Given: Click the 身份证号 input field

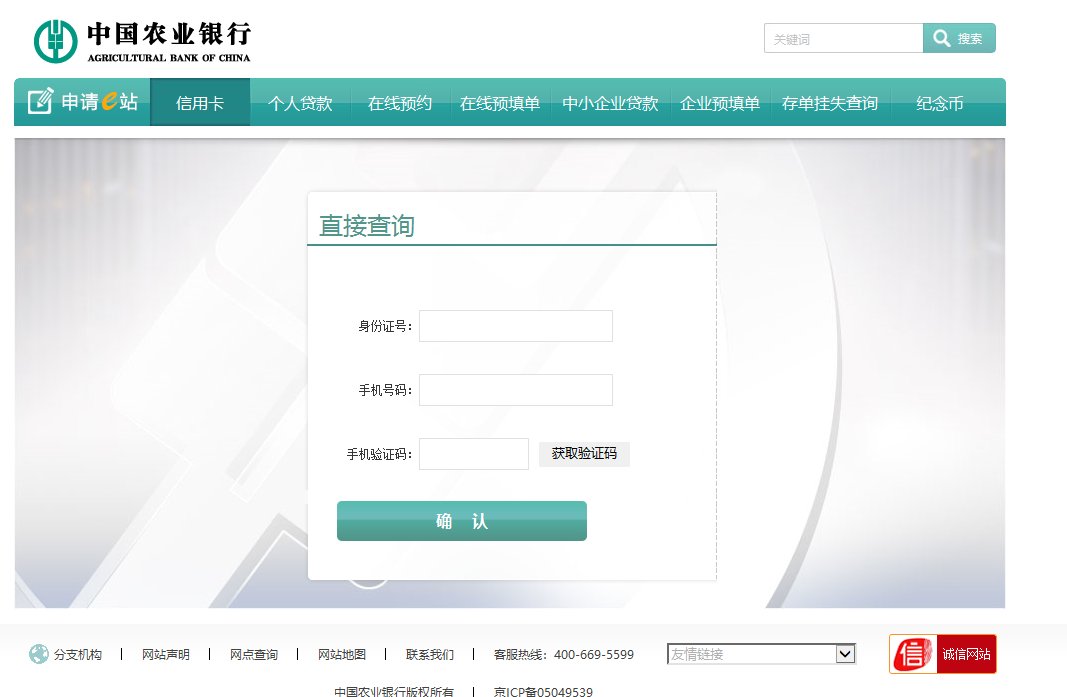Looking at the screenshot, I should coord(515,325).
